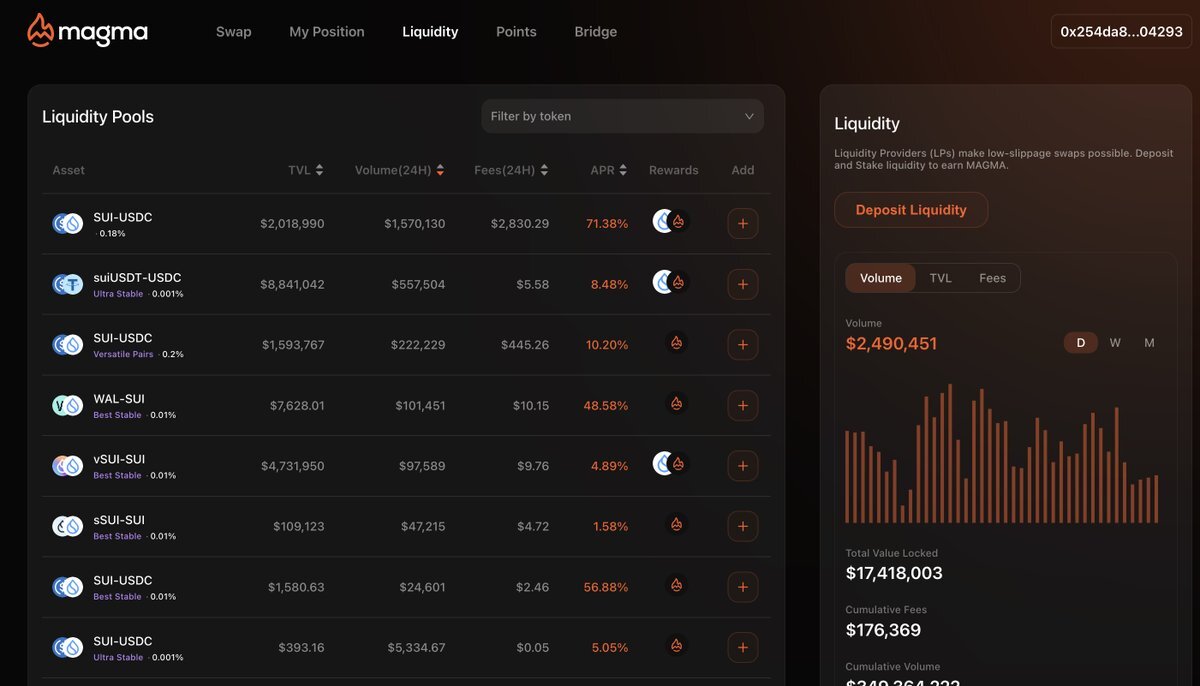Switch to the TVL chart tab
This screenshot has height=686, width=1200.
tap(940, 278)
